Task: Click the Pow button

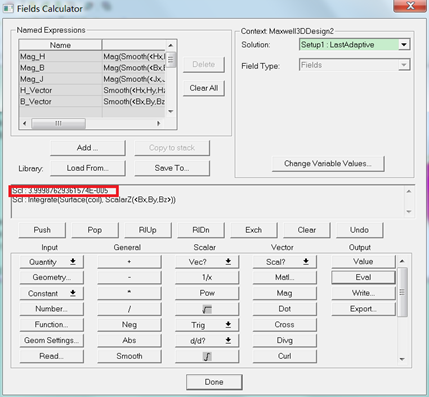Action: [207, 293]
